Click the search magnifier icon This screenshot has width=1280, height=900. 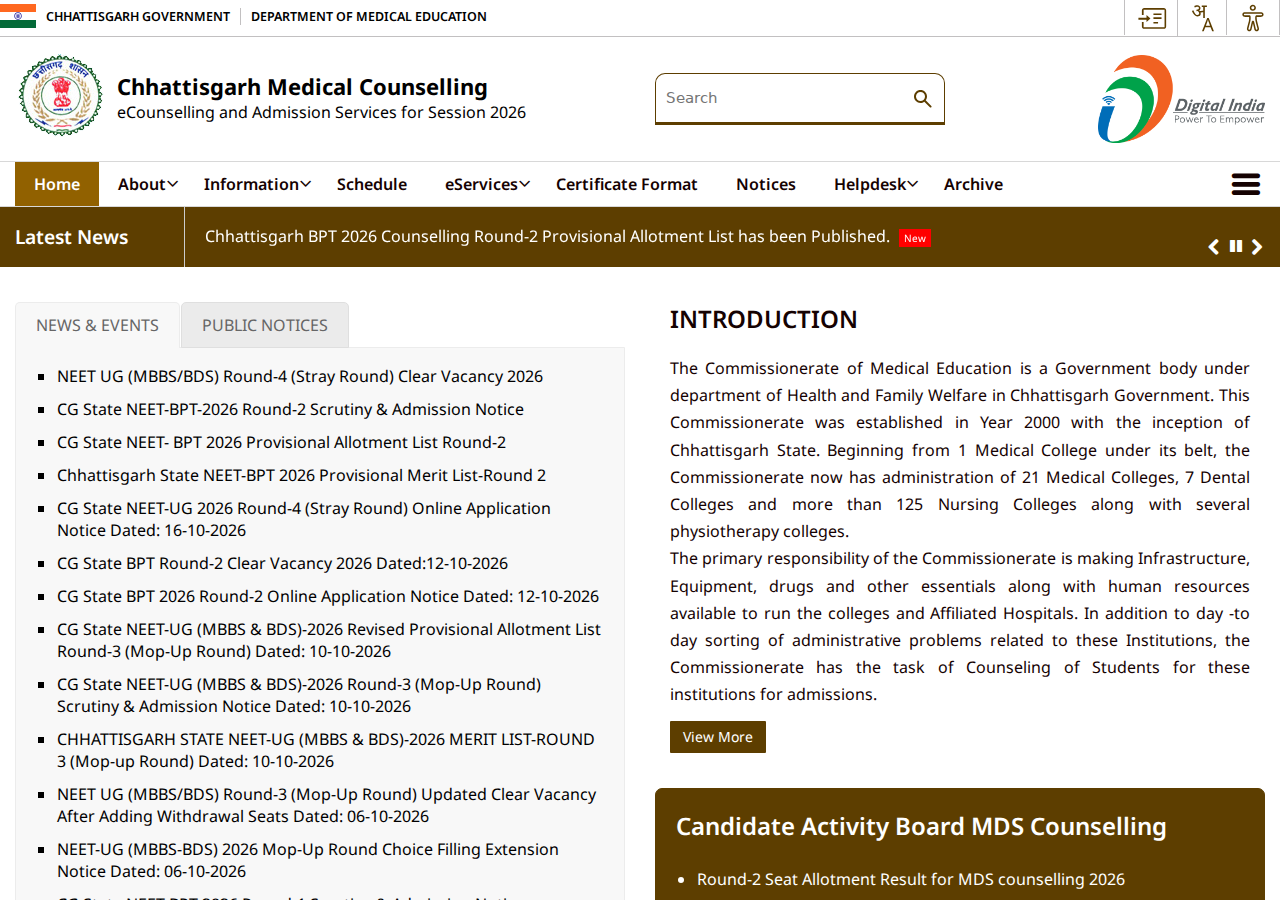click(922, 98)
